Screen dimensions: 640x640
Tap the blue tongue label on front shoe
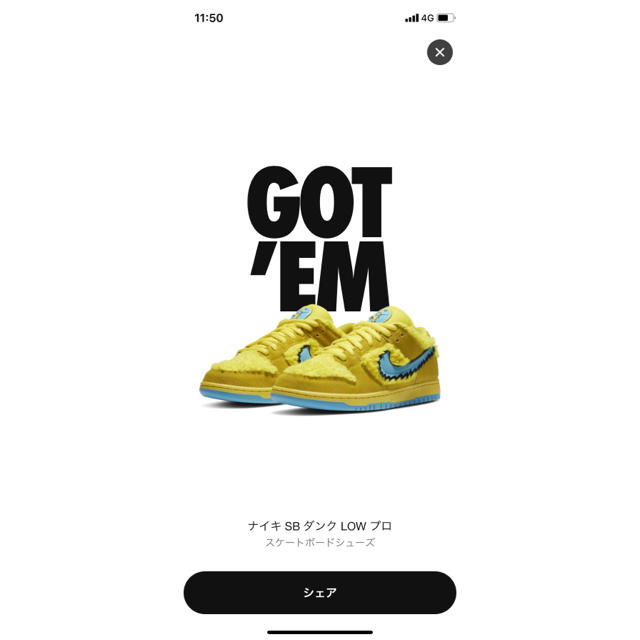(x=380, y=316)
